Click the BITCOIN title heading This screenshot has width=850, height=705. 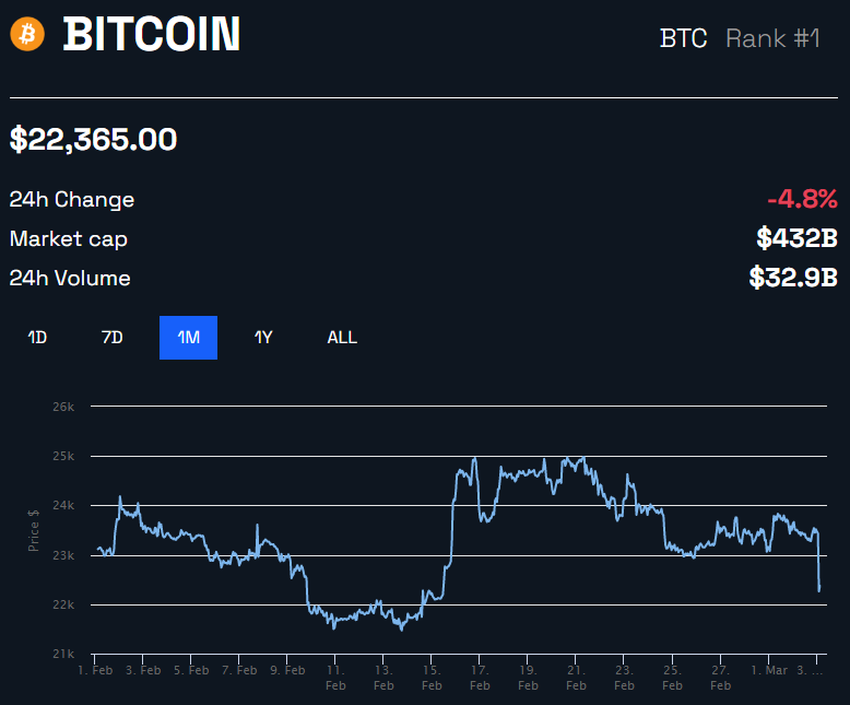pyautogui.click(x=152, y=35)
